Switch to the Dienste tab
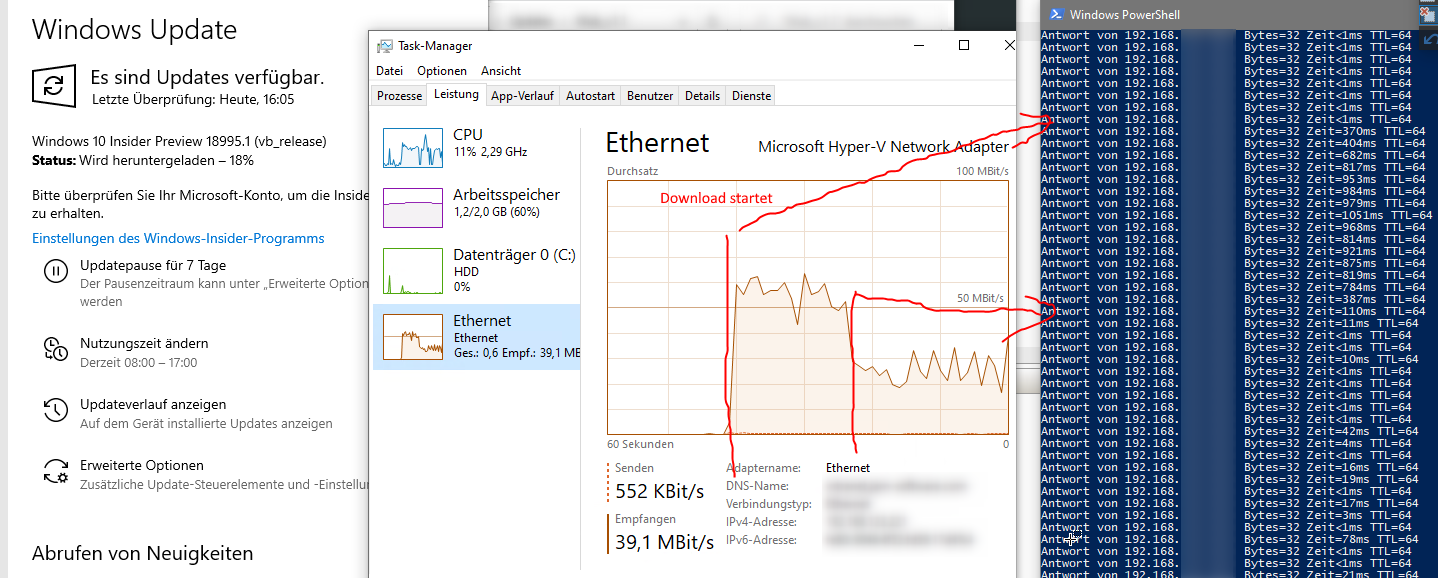 click(751, 96)
